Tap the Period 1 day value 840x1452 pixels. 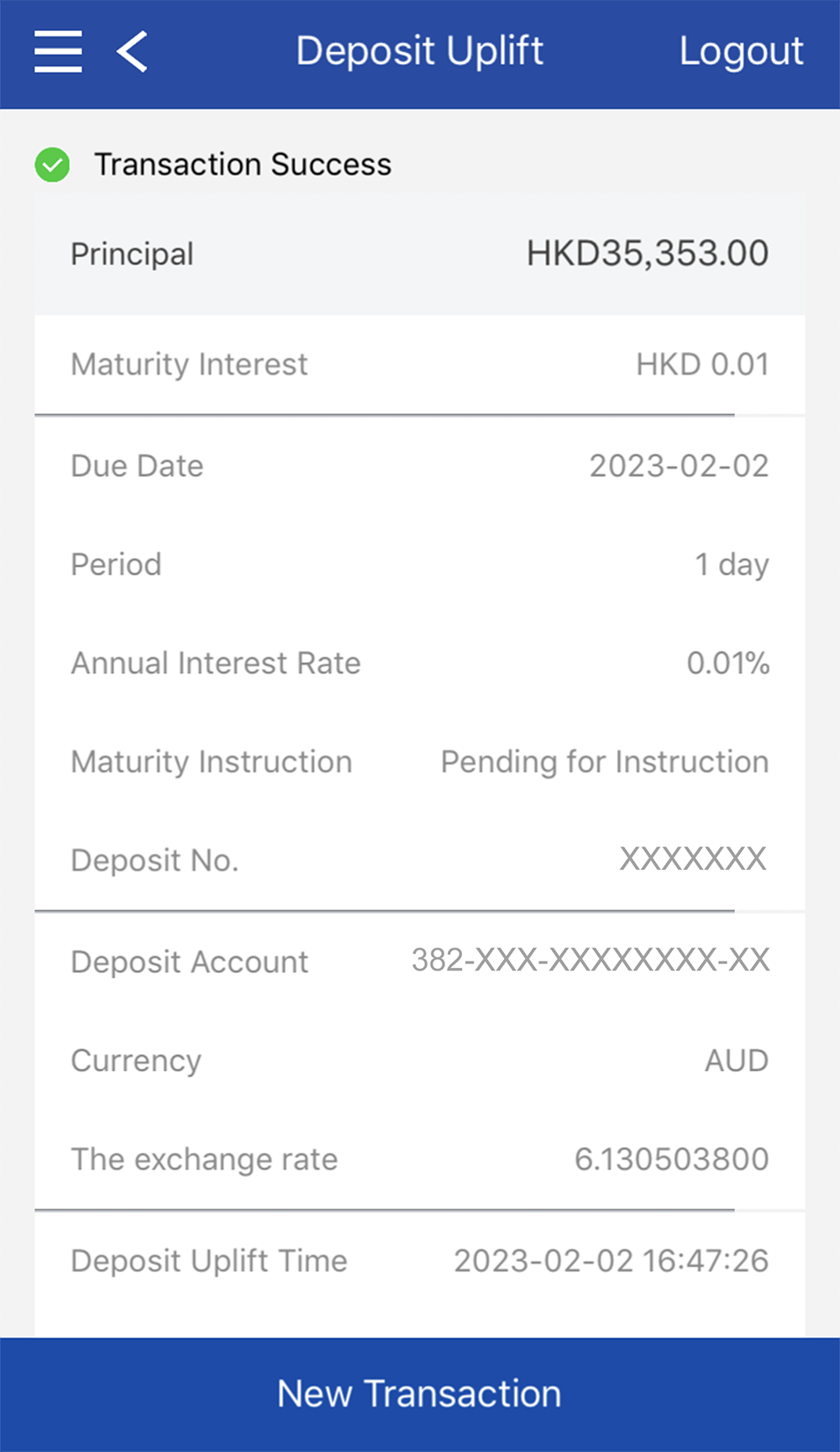pos(731,565)
